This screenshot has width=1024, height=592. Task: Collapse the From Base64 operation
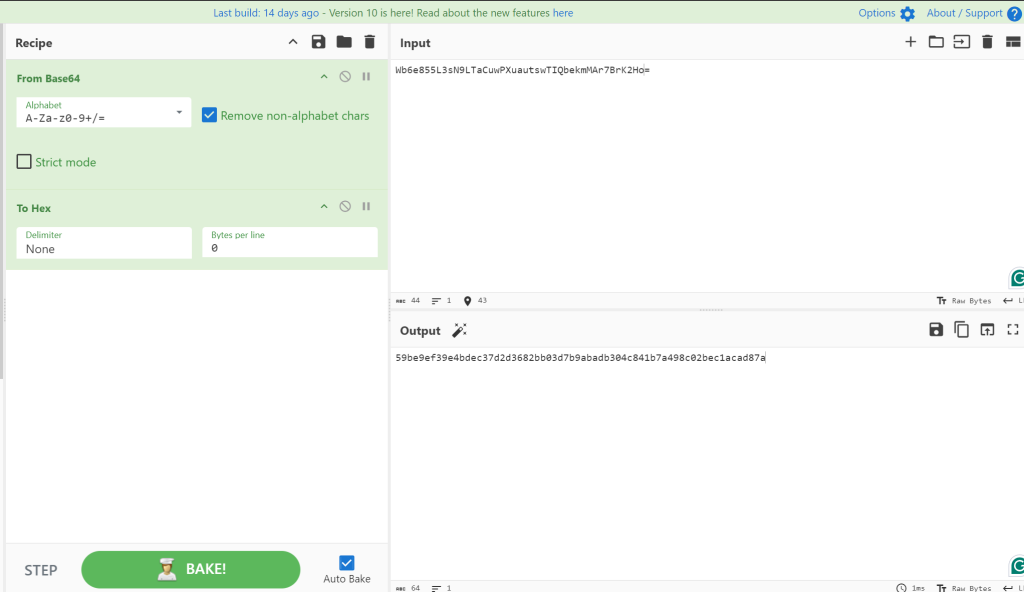pyautogui.click(x=324, y=77)
